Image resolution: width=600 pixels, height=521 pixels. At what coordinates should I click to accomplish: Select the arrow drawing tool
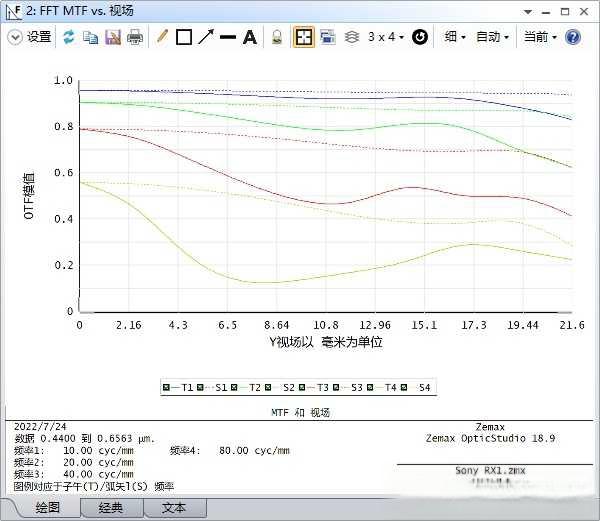206,37
